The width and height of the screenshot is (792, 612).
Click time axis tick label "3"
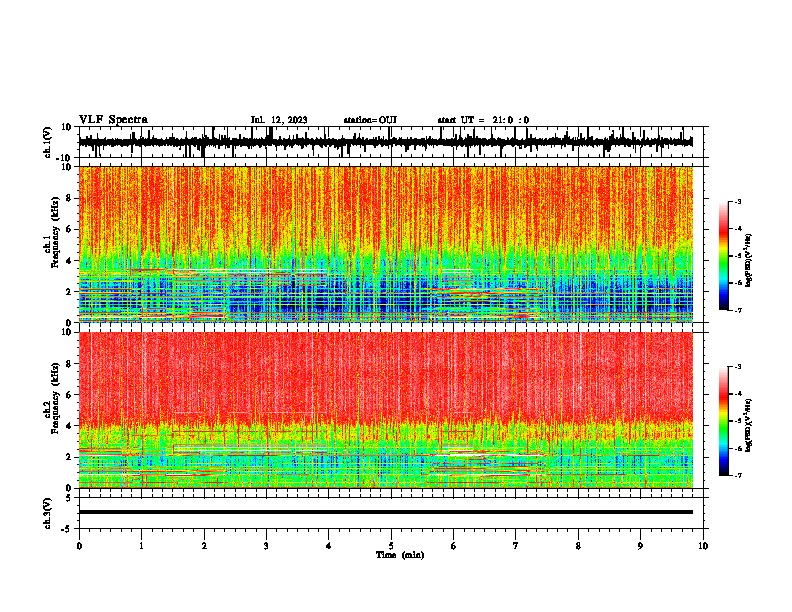click(266, 546)
